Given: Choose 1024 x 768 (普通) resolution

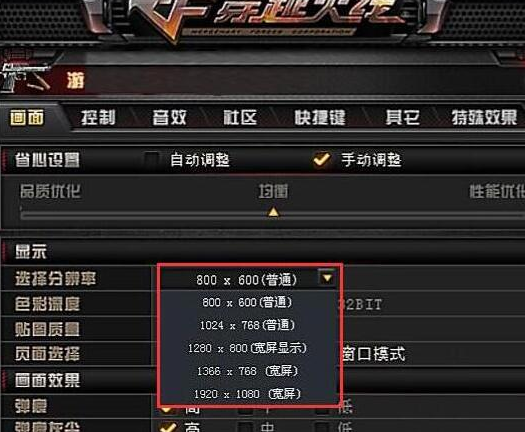Looking at the screenshot, I should (247, 325).
